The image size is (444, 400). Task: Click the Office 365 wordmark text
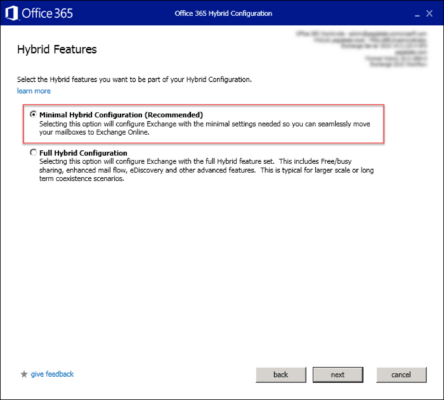coord(47,13)
